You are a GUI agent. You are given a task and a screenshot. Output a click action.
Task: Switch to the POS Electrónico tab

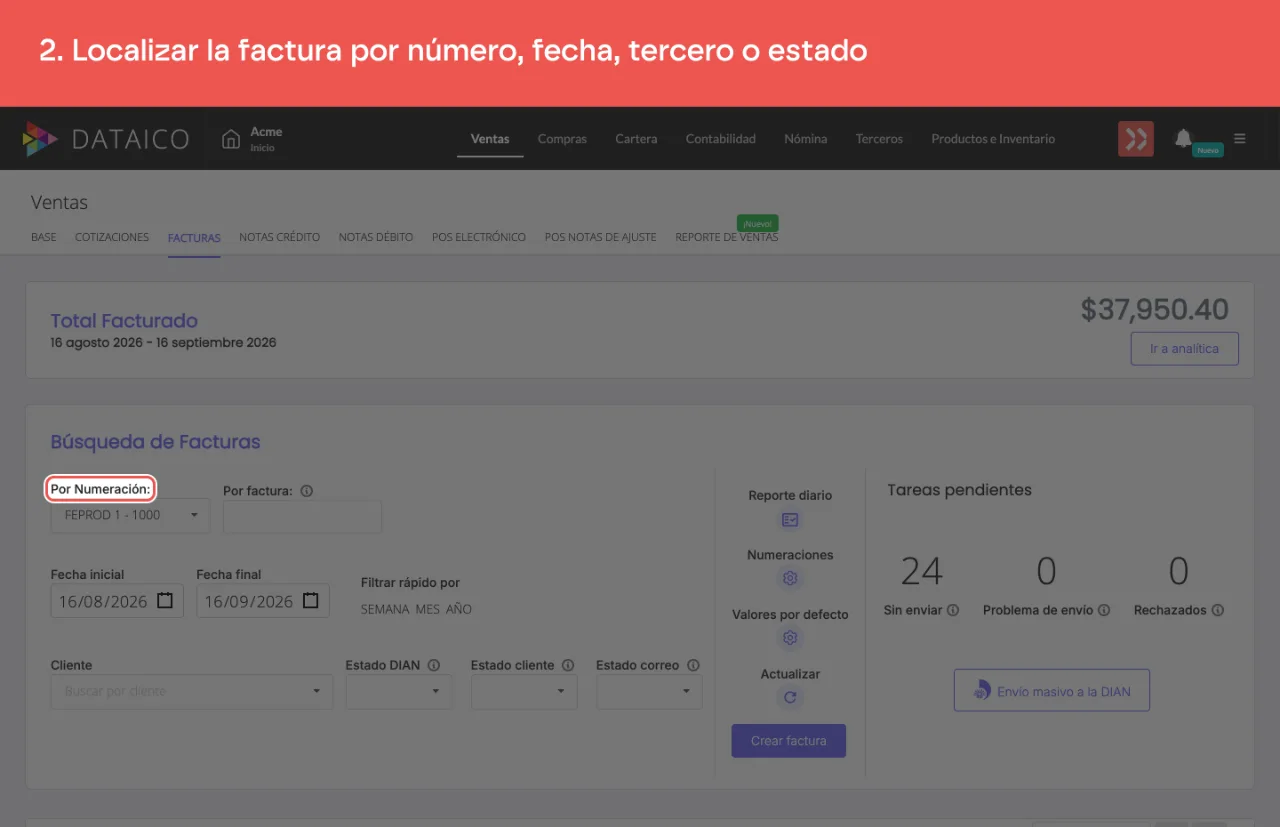coord(479,238)
